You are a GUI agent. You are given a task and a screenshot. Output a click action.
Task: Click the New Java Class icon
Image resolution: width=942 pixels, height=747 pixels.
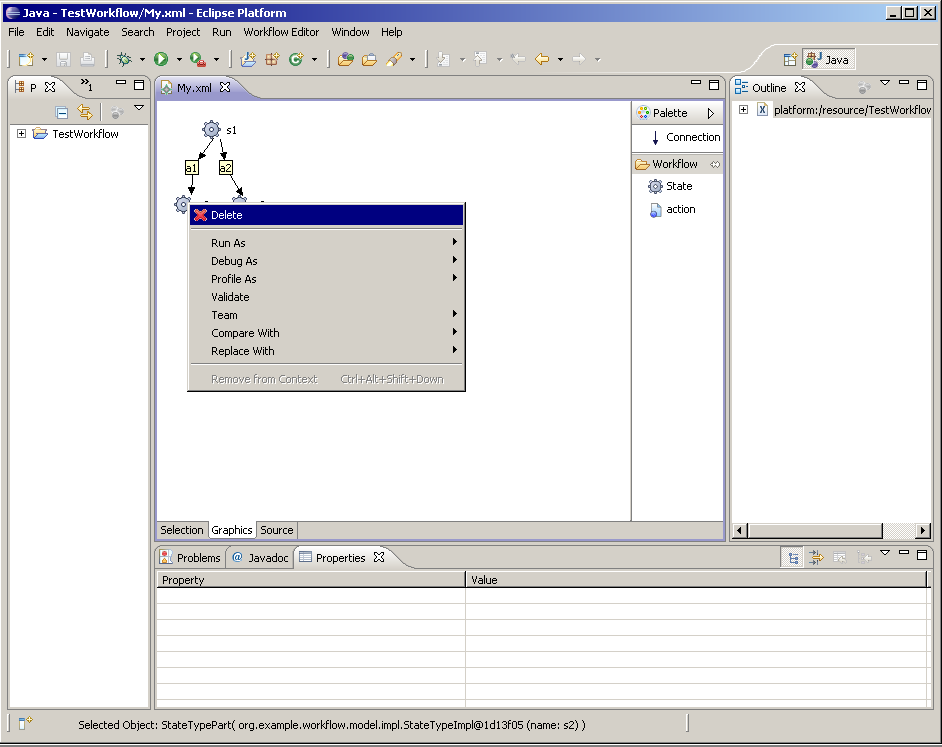[296, 60]
